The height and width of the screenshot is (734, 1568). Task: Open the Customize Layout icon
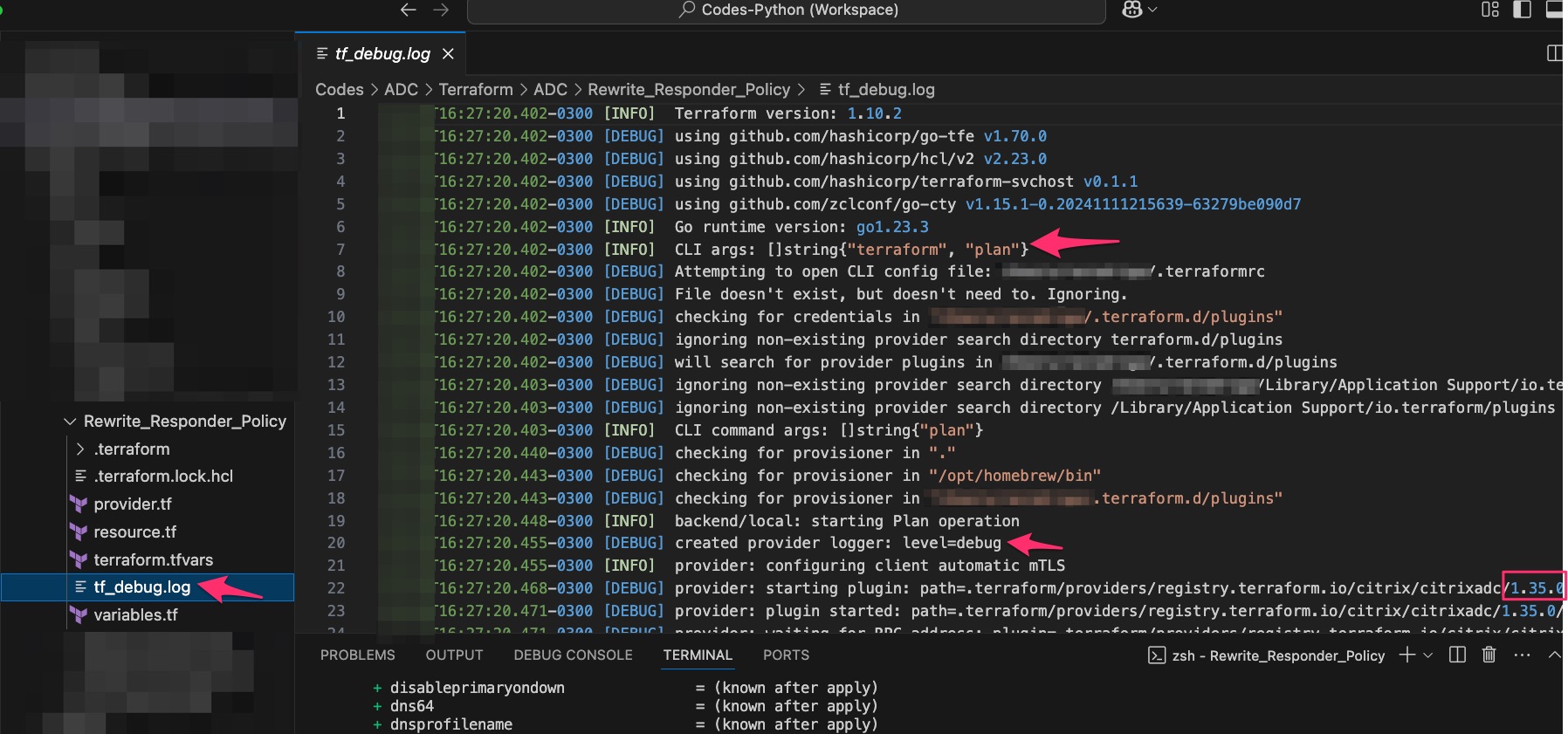click(x=1490, y=10)
